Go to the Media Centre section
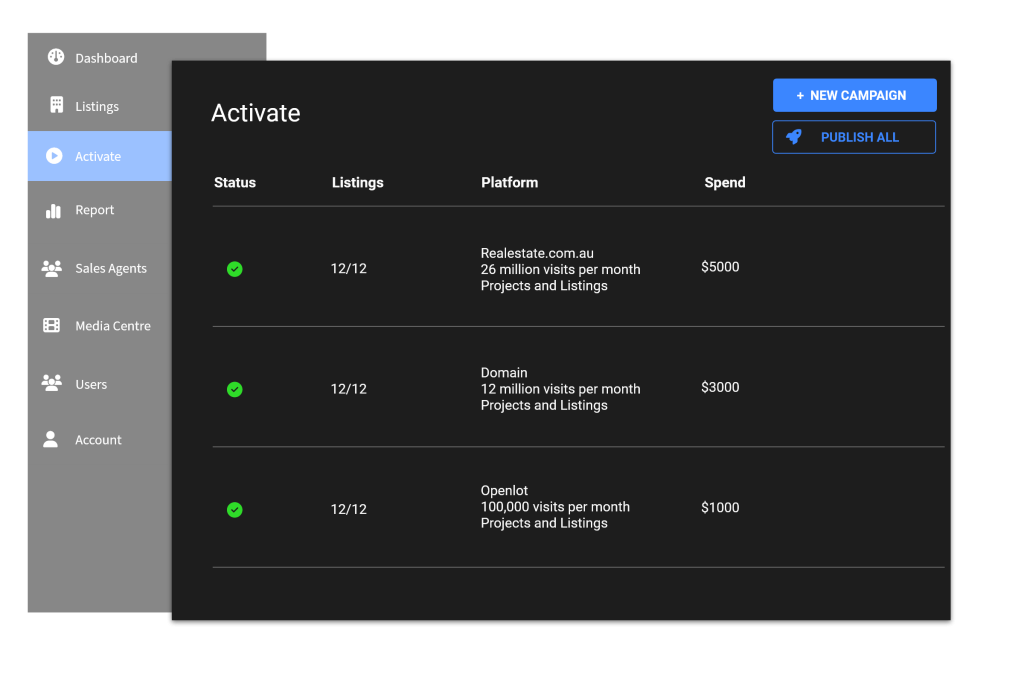 pos(113,326)
